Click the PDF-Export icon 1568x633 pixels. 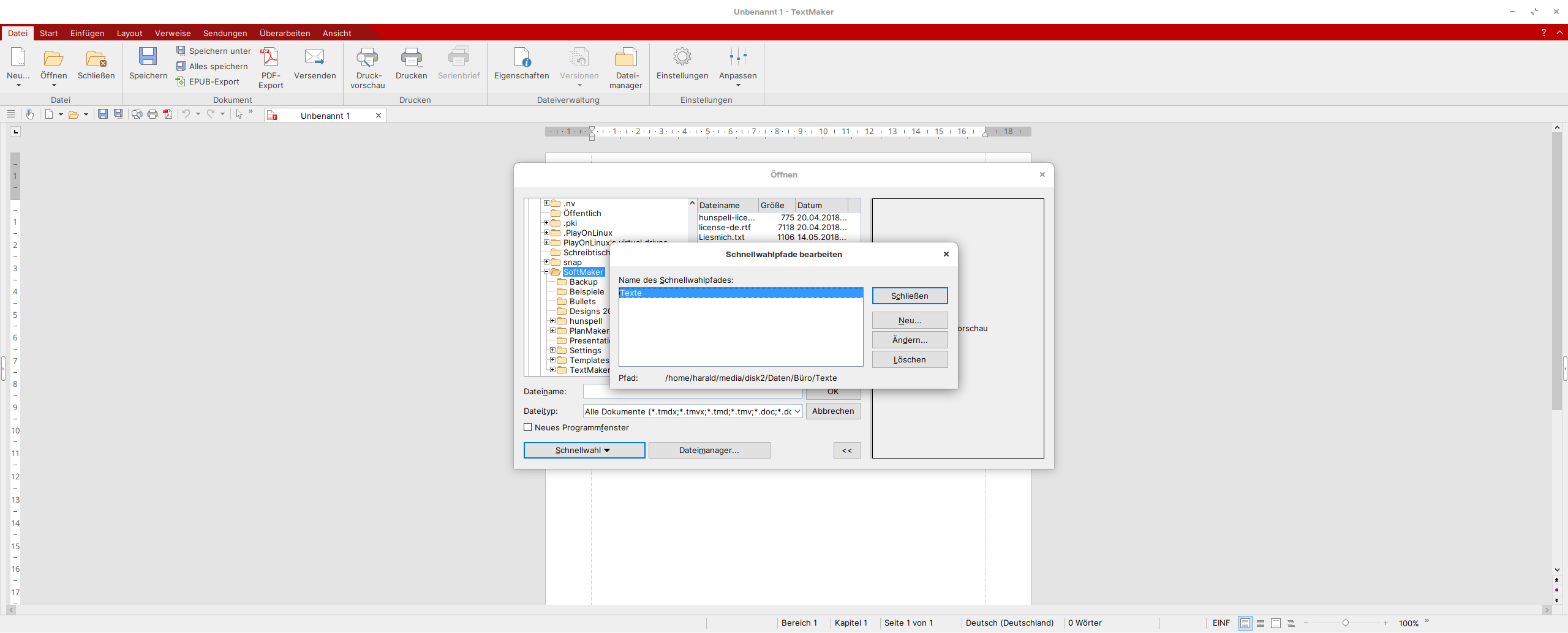270,57
